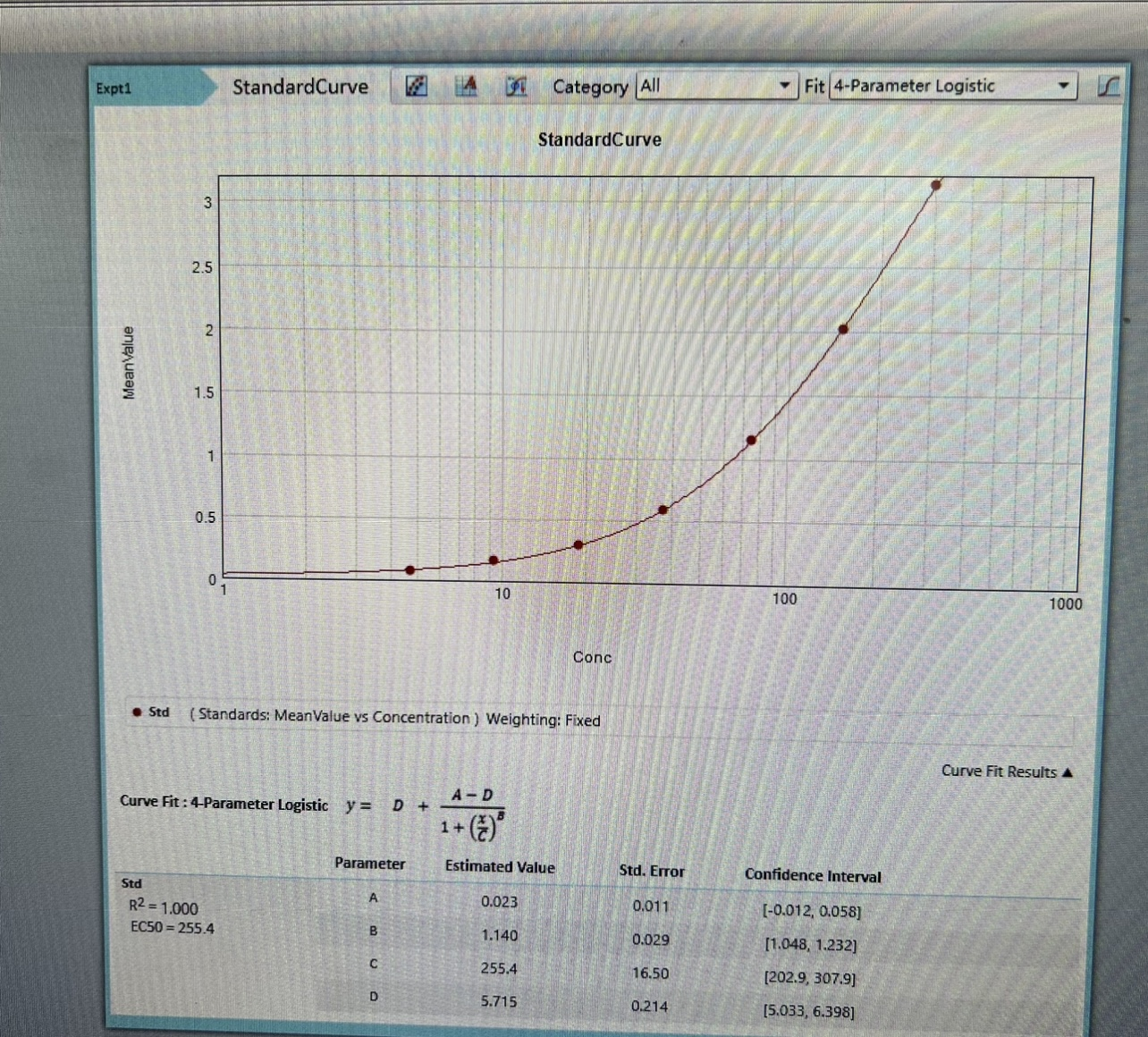Click the StandardCurve chart title above the plot
Image resolution: width=1148 pixels, height=1037 pixels.
pyautogui.click(x=599, y=139)
